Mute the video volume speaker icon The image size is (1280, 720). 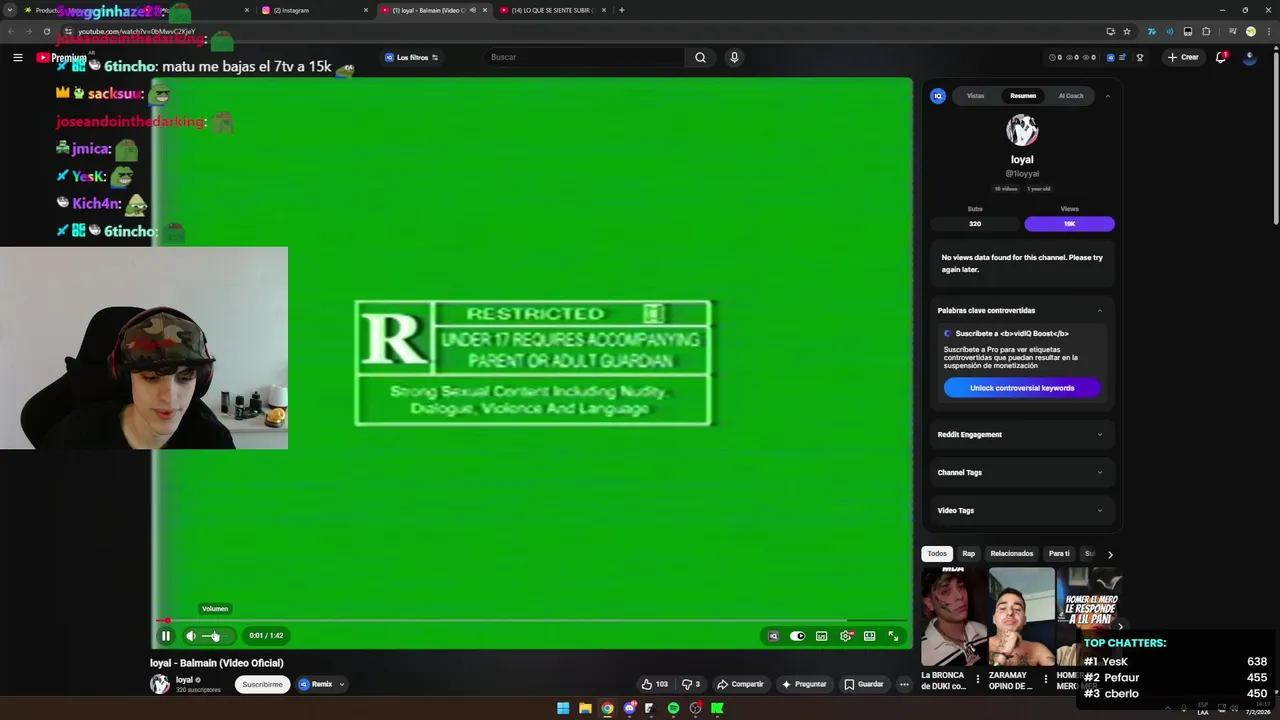click(x=191, y=636)
